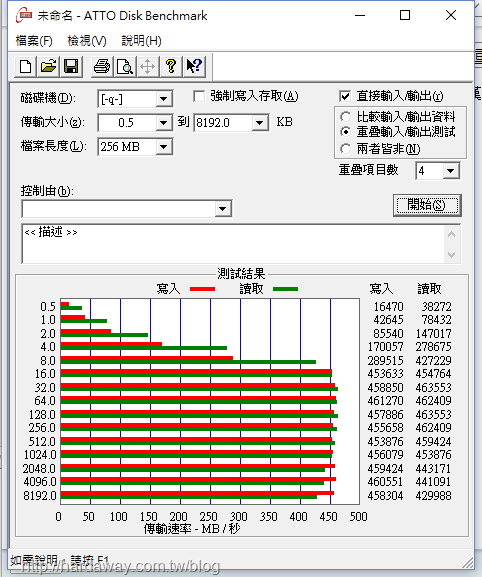Click the 傳輸速率 - MB / 秒 axis label
Image resolution: width=482 pixels, height=577 pixels.
[192, 529]
